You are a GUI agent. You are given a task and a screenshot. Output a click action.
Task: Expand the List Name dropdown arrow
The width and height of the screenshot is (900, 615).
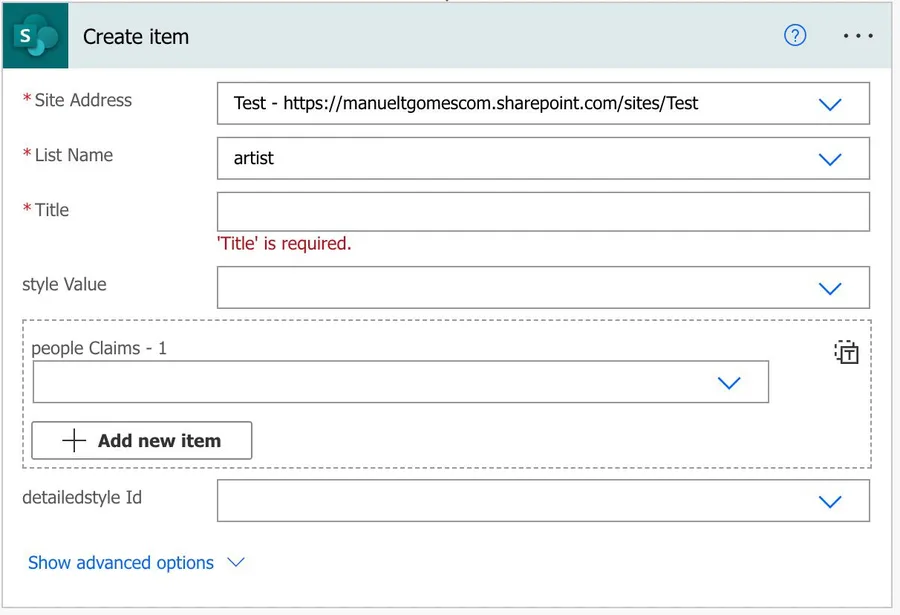click(x=830, y=159)
